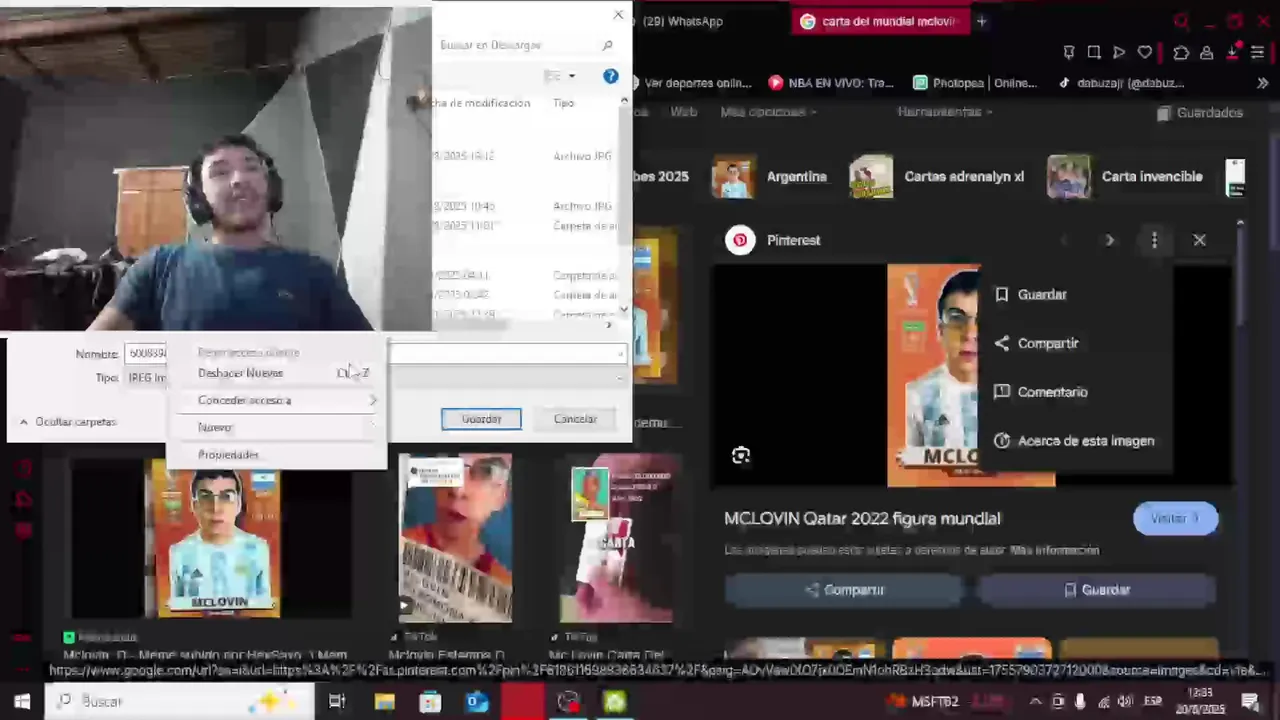Image resolution: width=1280 pixels, height=720 pixels.
Task: Open the notification center icon
Action: [x=1250, y=701]
